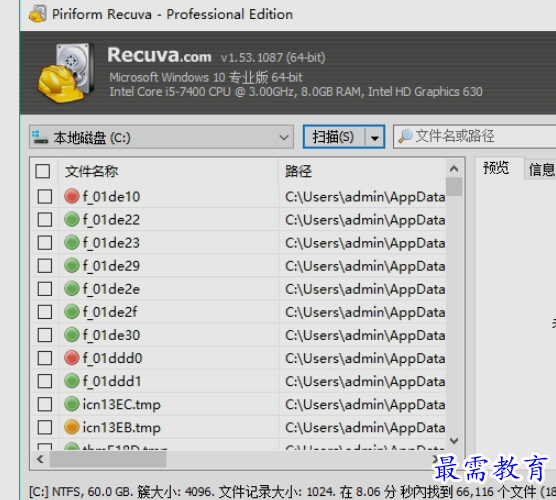Click the path cell for icn13EB.tmp
This screenshot has height=500, width=556.
(x=362, y=427)
